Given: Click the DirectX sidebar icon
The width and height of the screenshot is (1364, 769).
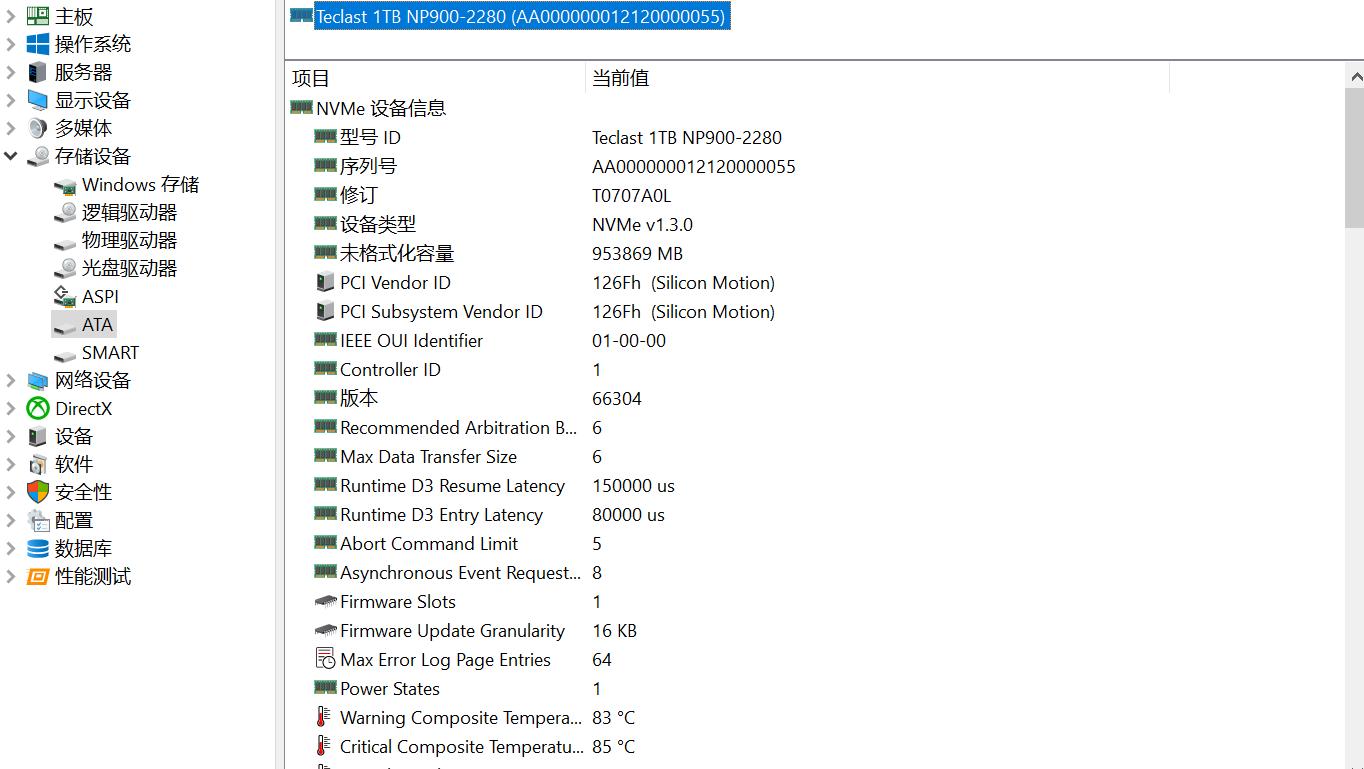Looking at the screenshot, I should [37, 409].
